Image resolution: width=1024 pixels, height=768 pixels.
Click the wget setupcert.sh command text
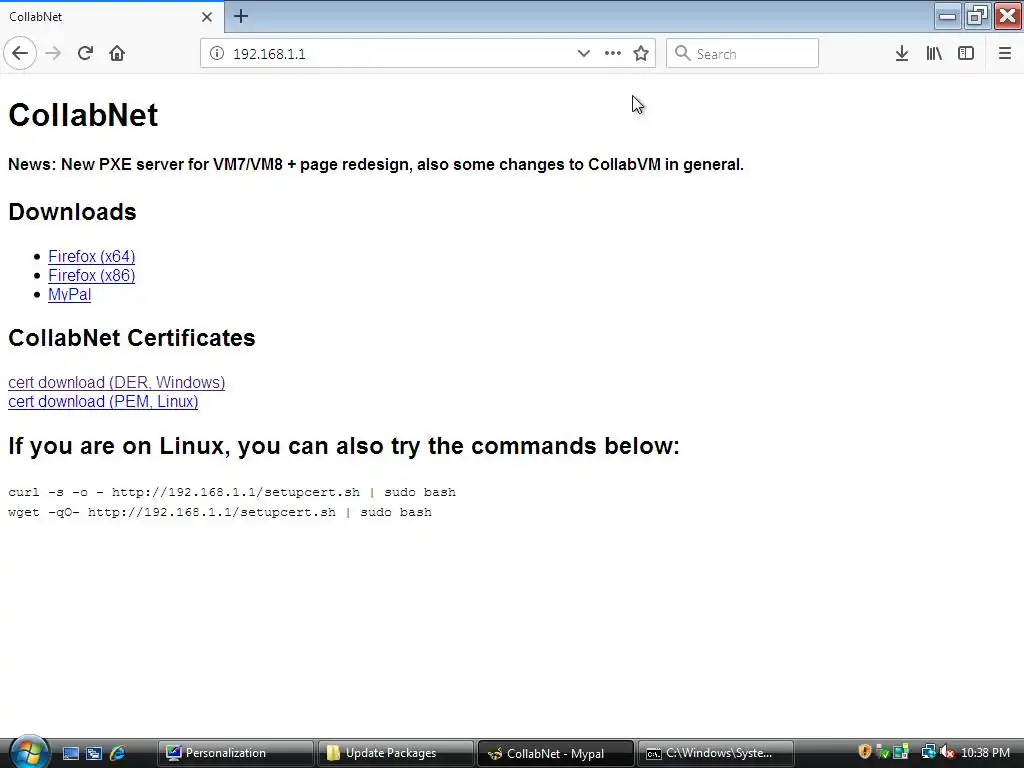pos(220,513)
